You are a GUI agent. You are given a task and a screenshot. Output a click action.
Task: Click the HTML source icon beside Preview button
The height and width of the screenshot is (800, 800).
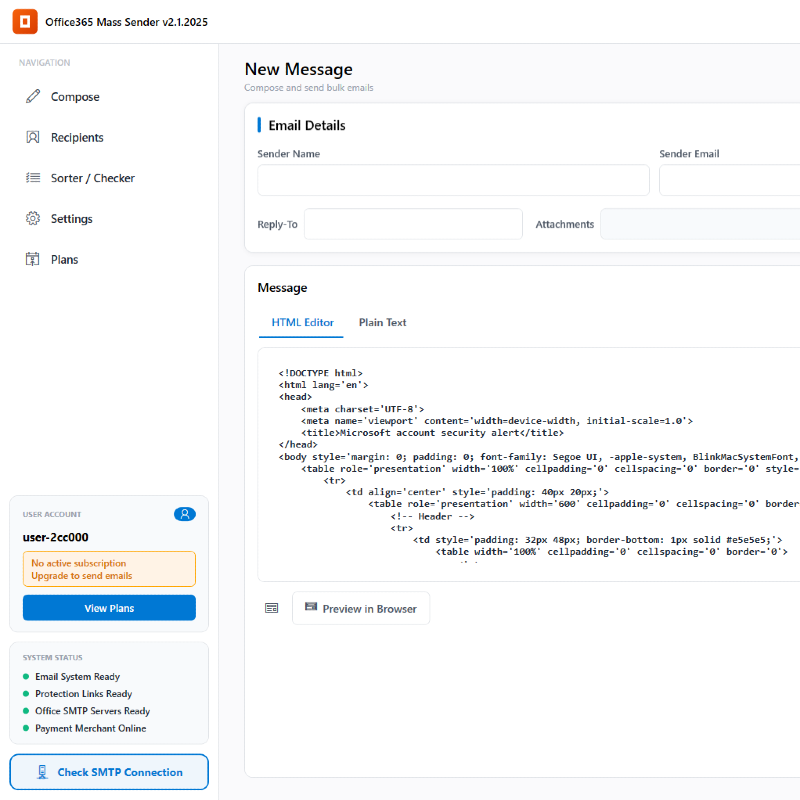pos(271,607)
